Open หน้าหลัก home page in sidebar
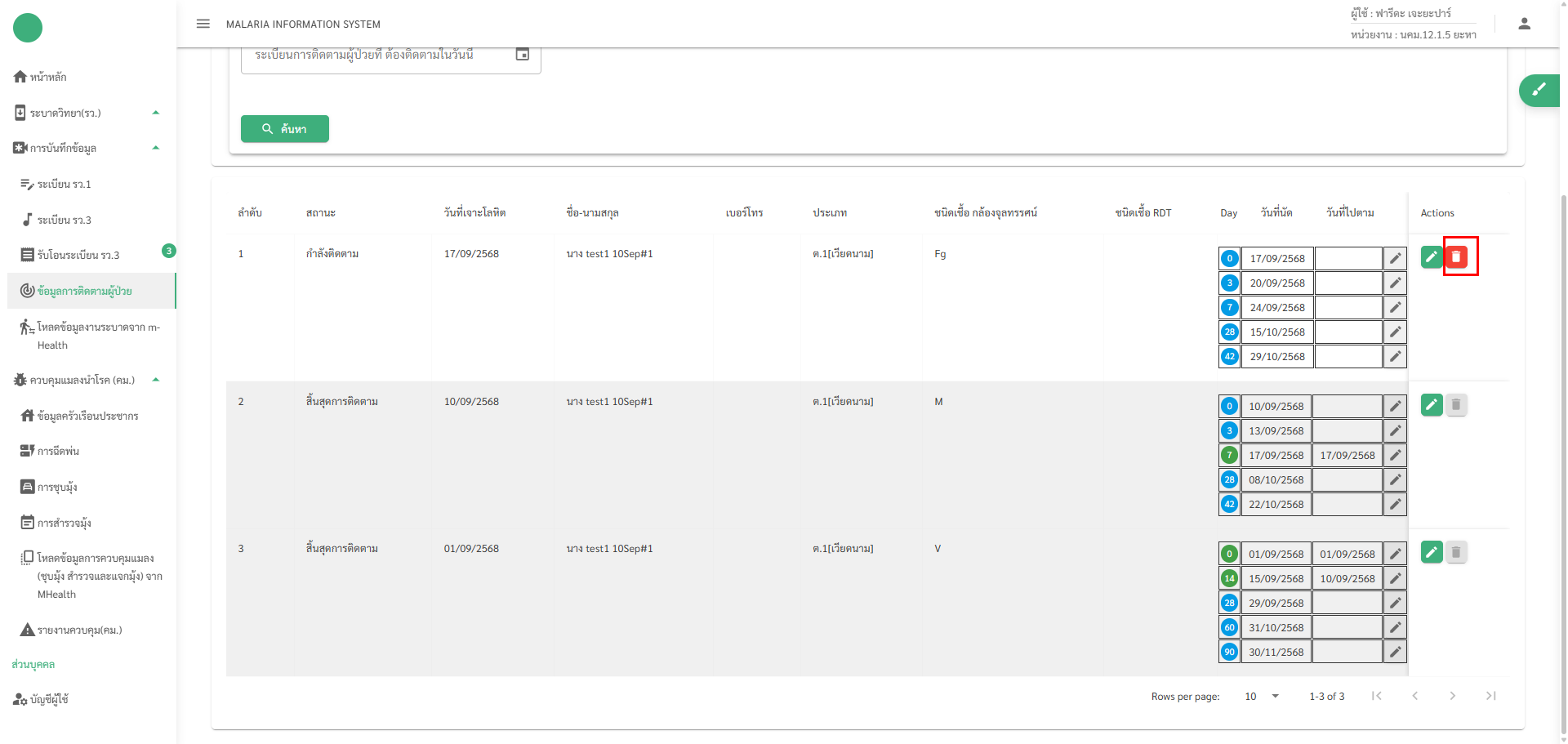 [47, 77]
